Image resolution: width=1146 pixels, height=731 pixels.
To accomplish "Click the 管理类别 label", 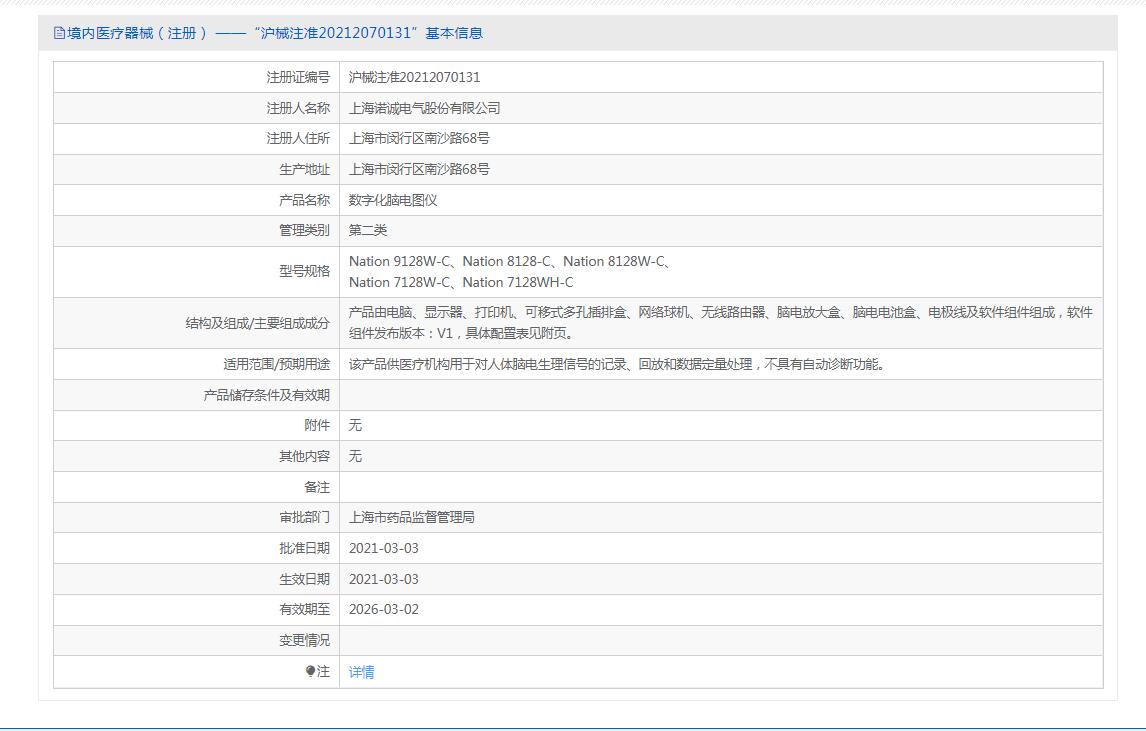I will pyautogui.click(x=305, y=230).
